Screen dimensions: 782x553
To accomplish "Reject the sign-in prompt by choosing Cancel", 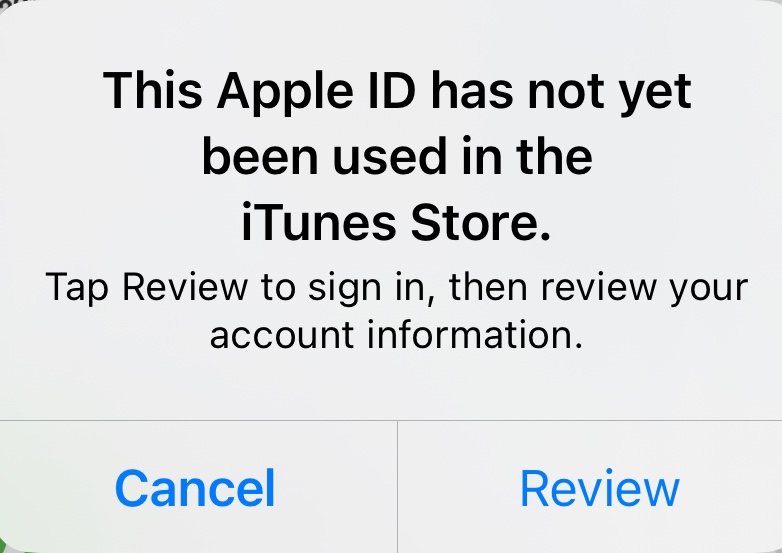I will click(x=195, y=488).
